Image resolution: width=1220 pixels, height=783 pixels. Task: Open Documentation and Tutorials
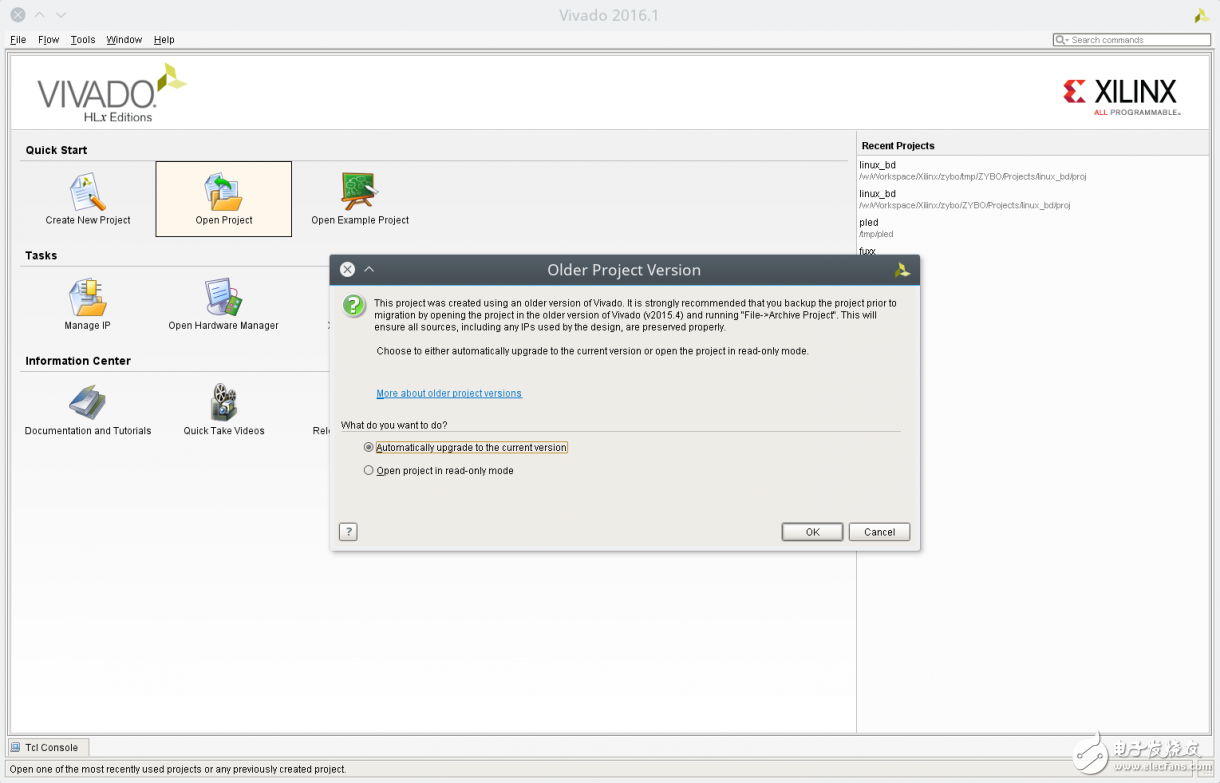point(88,404)
